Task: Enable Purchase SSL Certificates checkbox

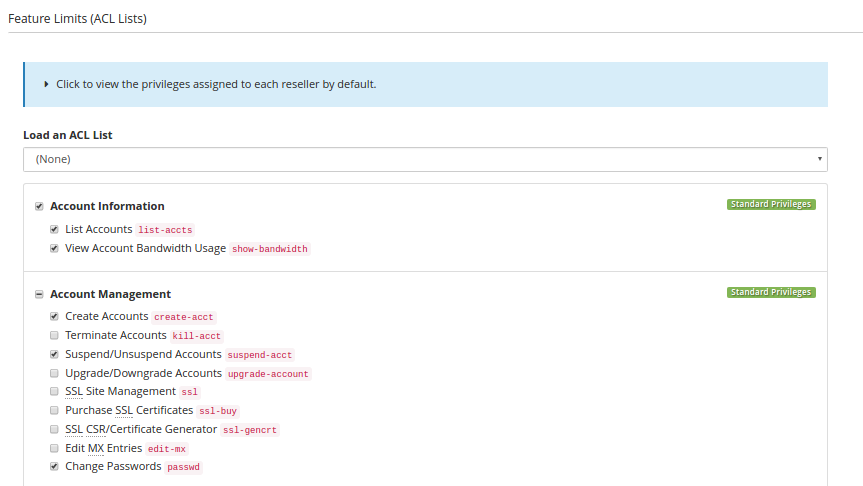Action: pyautogui.click(x=54, y=411)
